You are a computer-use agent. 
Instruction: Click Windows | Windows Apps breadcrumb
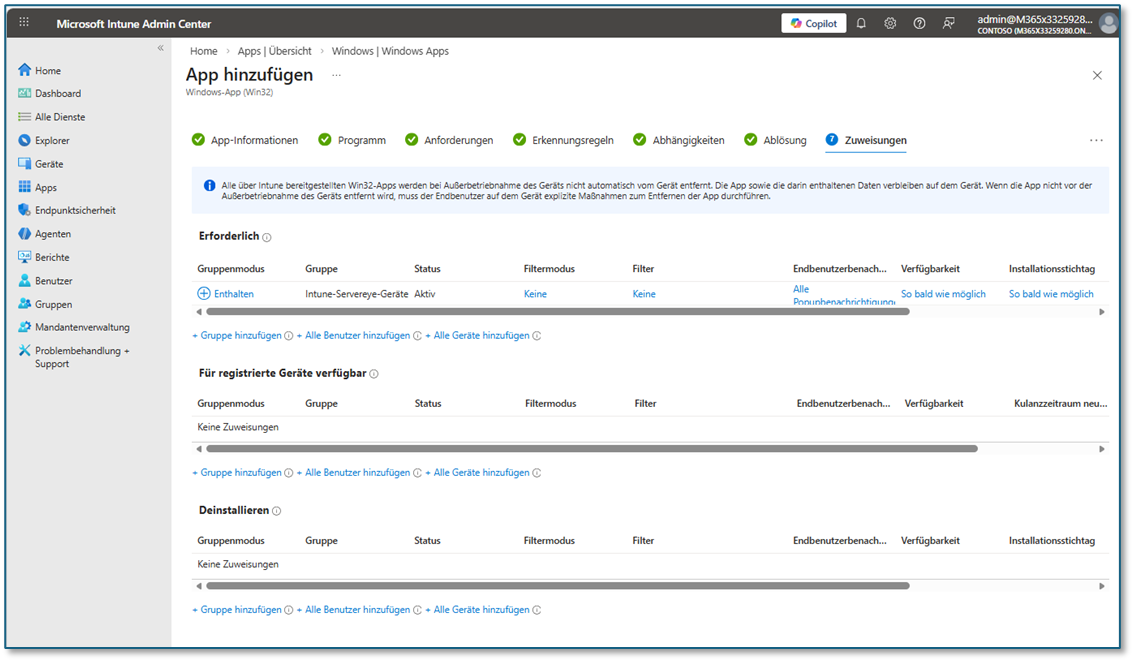[390, 51]
